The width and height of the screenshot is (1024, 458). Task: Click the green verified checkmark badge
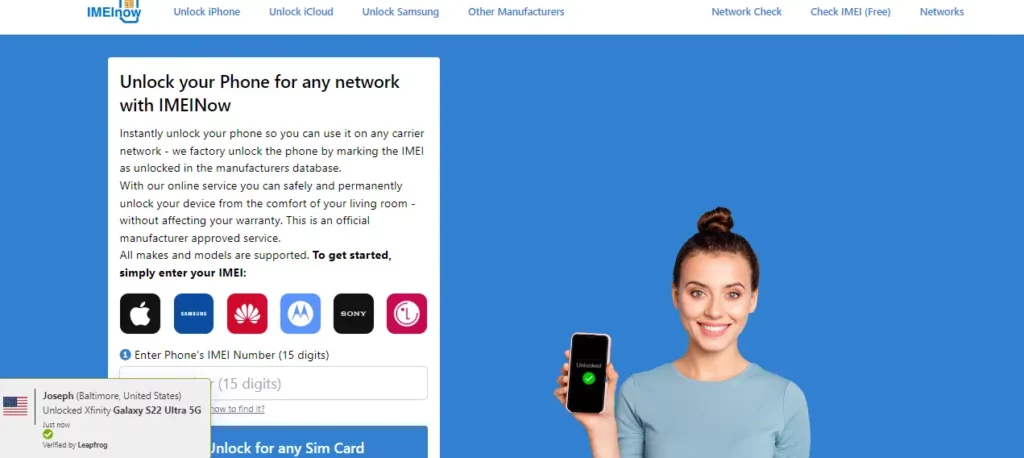[48, 434]
